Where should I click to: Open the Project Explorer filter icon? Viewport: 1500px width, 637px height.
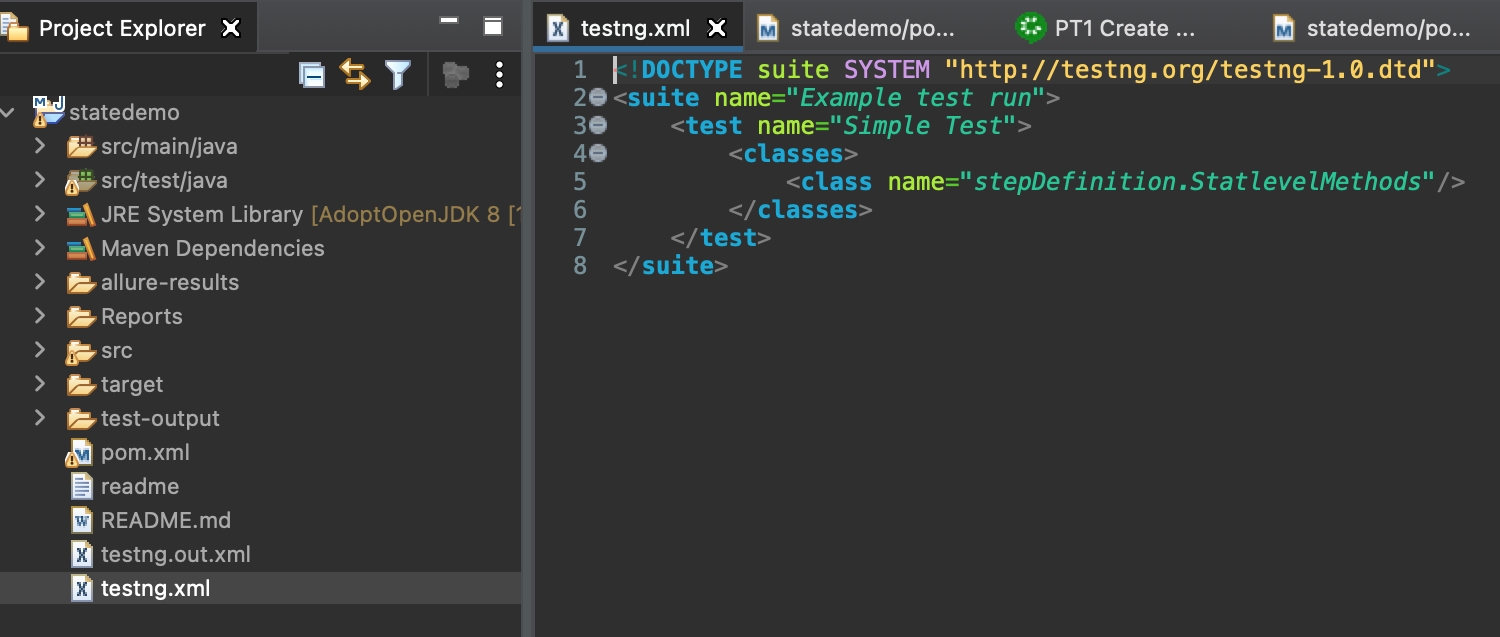click(398, 75)
